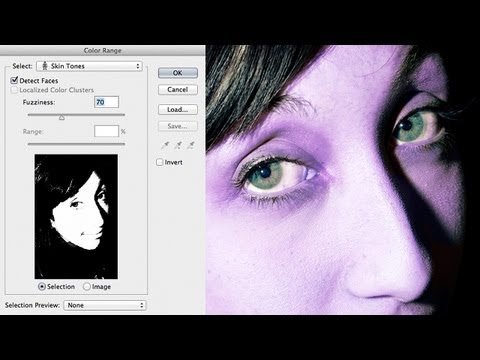Screen dimensions: 480x360
Task: Click the Load... button
Action: [x=178, y=109]
